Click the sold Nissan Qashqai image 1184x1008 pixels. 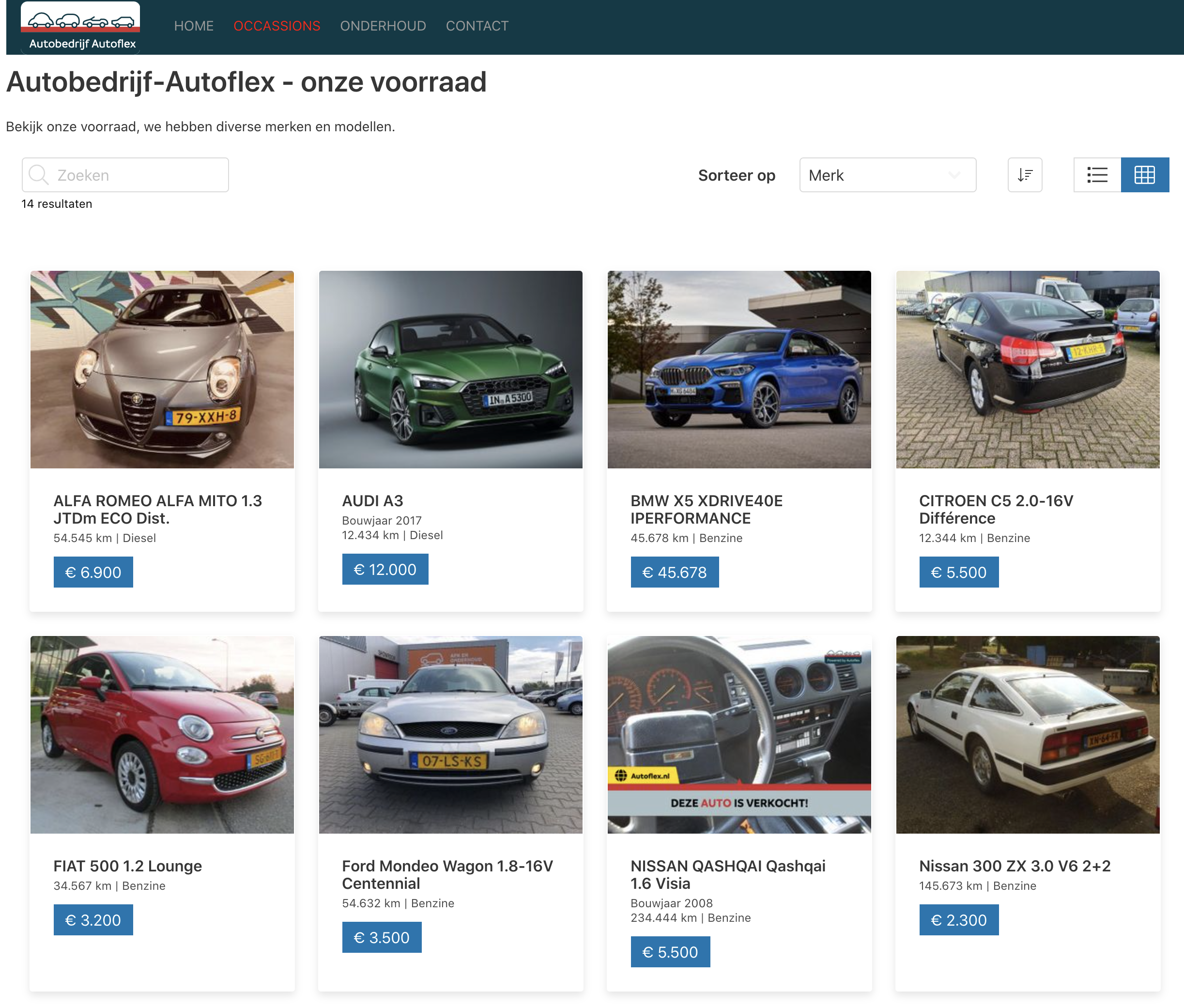(x=739, y=734)
